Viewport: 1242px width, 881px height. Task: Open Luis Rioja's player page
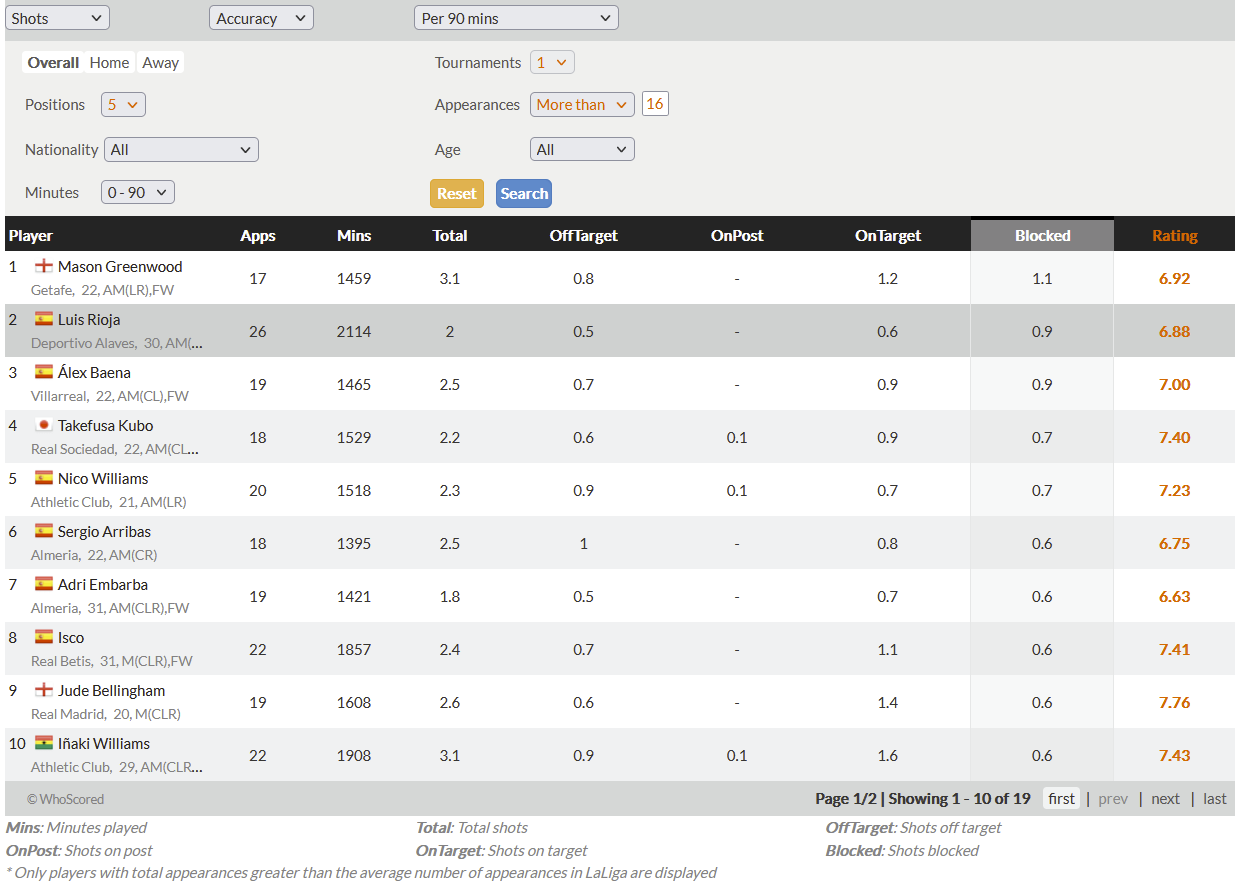[89, 319]
